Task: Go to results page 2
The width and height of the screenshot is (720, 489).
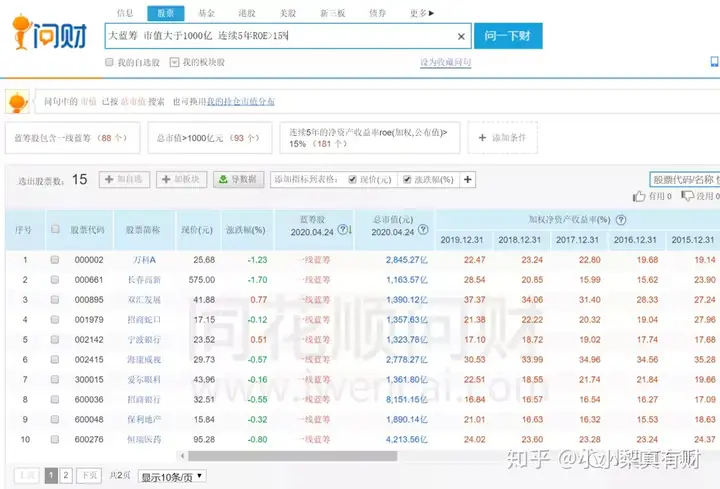Action: [66, 476]
